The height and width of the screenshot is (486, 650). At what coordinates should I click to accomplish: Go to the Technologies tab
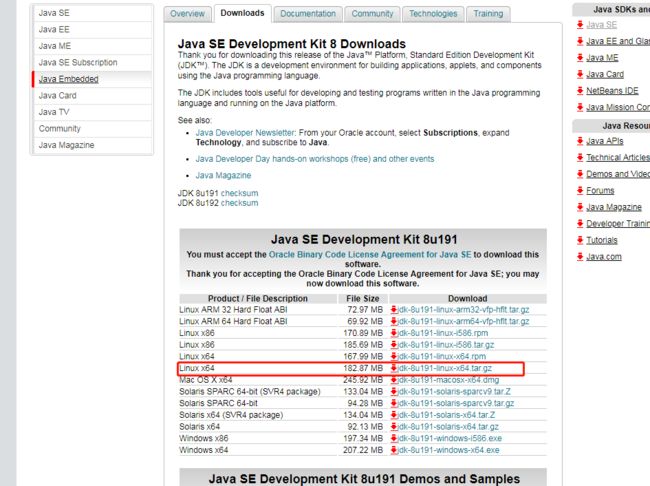(x=433, y=14)
